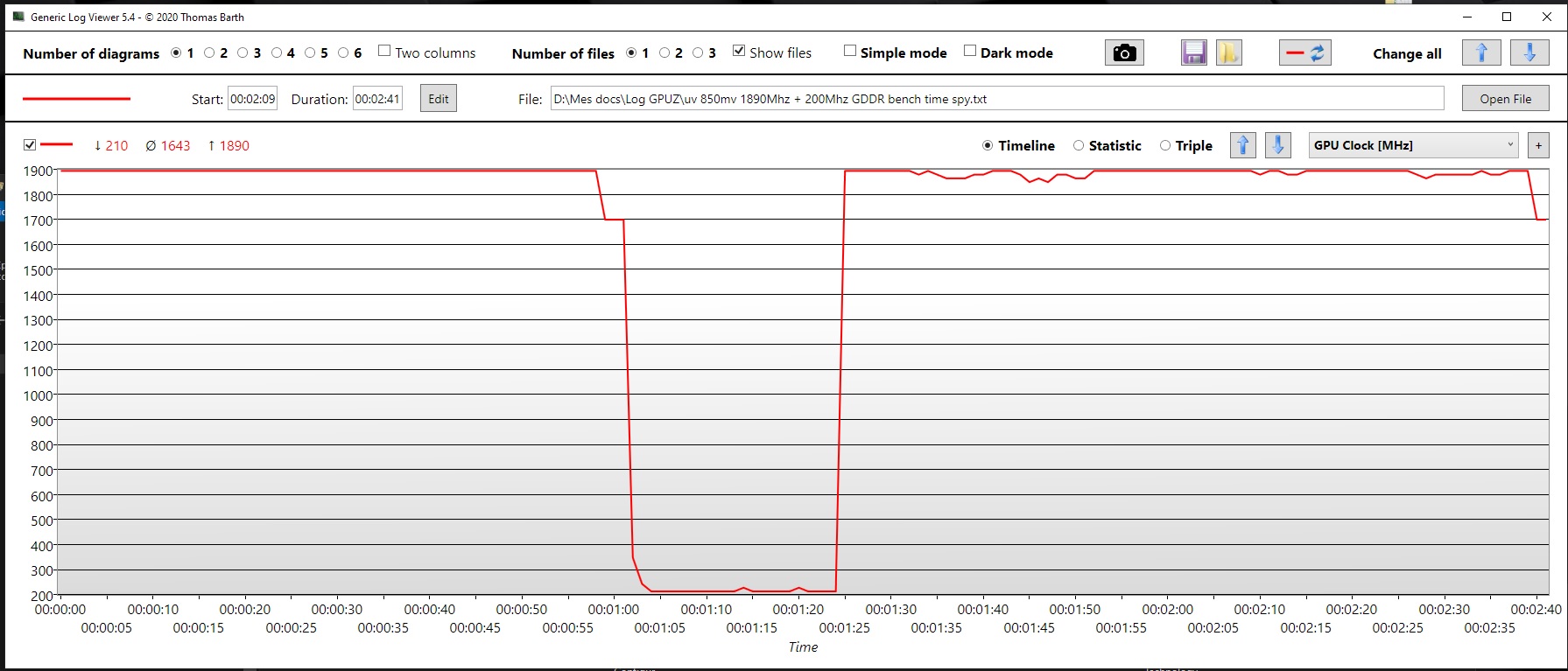1568x671 pixels.
Task: Click the Open File button
Action: 1506,99
